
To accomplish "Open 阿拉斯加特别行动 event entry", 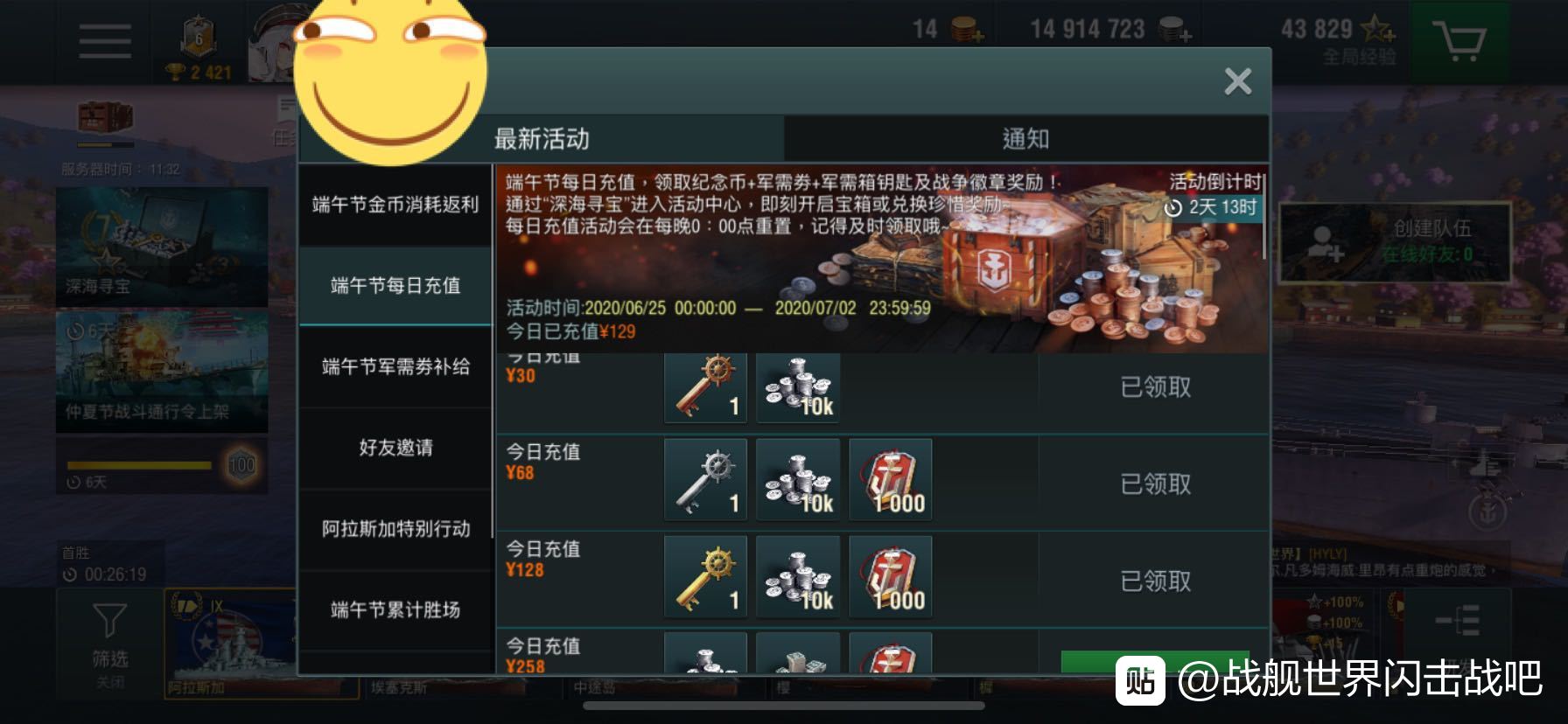I will tap(395, 529).
